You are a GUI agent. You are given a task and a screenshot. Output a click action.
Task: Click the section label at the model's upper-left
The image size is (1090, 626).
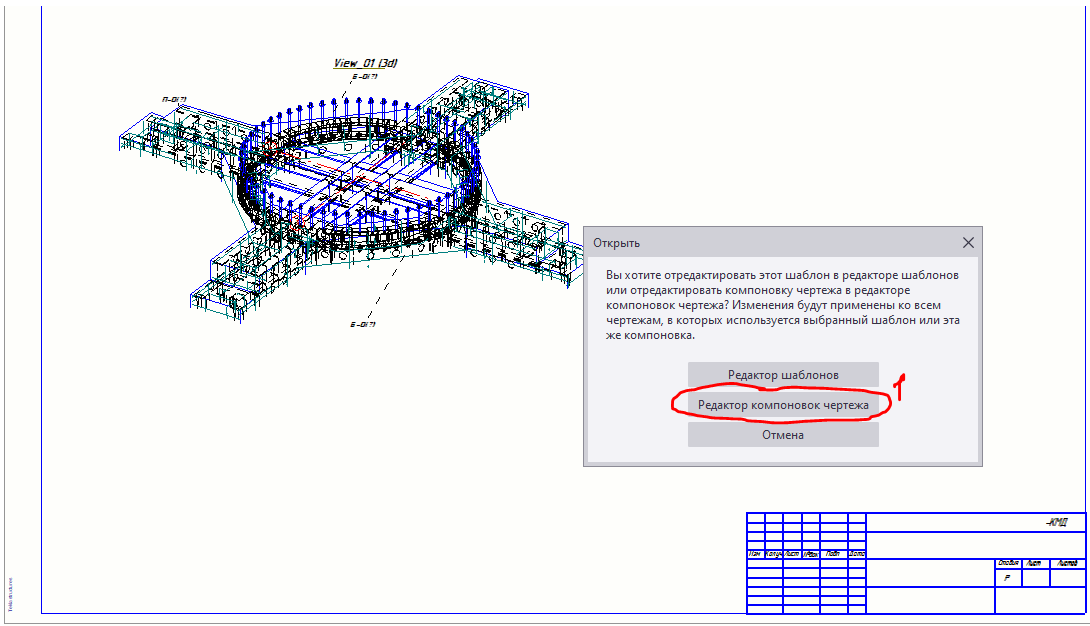[x=174, y=99]
